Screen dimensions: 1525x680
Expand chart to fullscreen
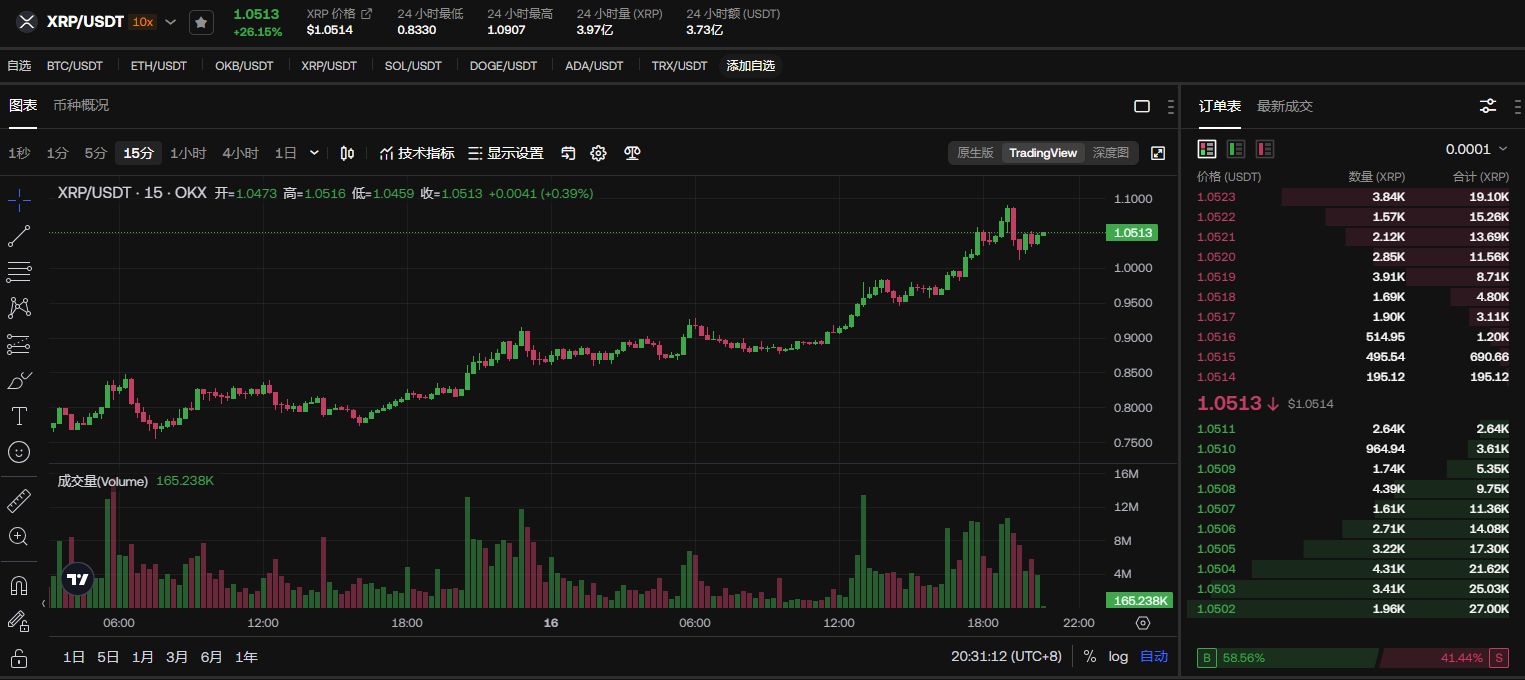[x=1158, y=153]
